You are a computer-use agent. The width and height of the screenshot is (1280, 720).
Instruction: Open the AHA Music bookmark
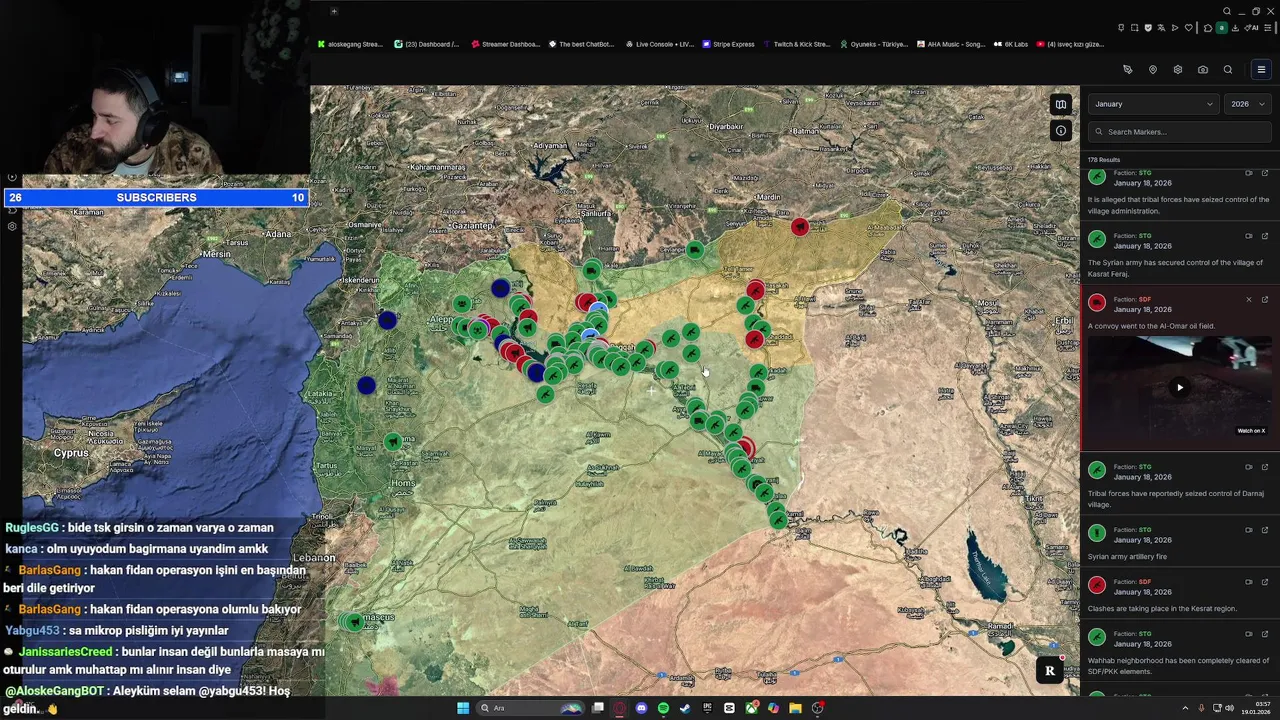coord(950,44)
